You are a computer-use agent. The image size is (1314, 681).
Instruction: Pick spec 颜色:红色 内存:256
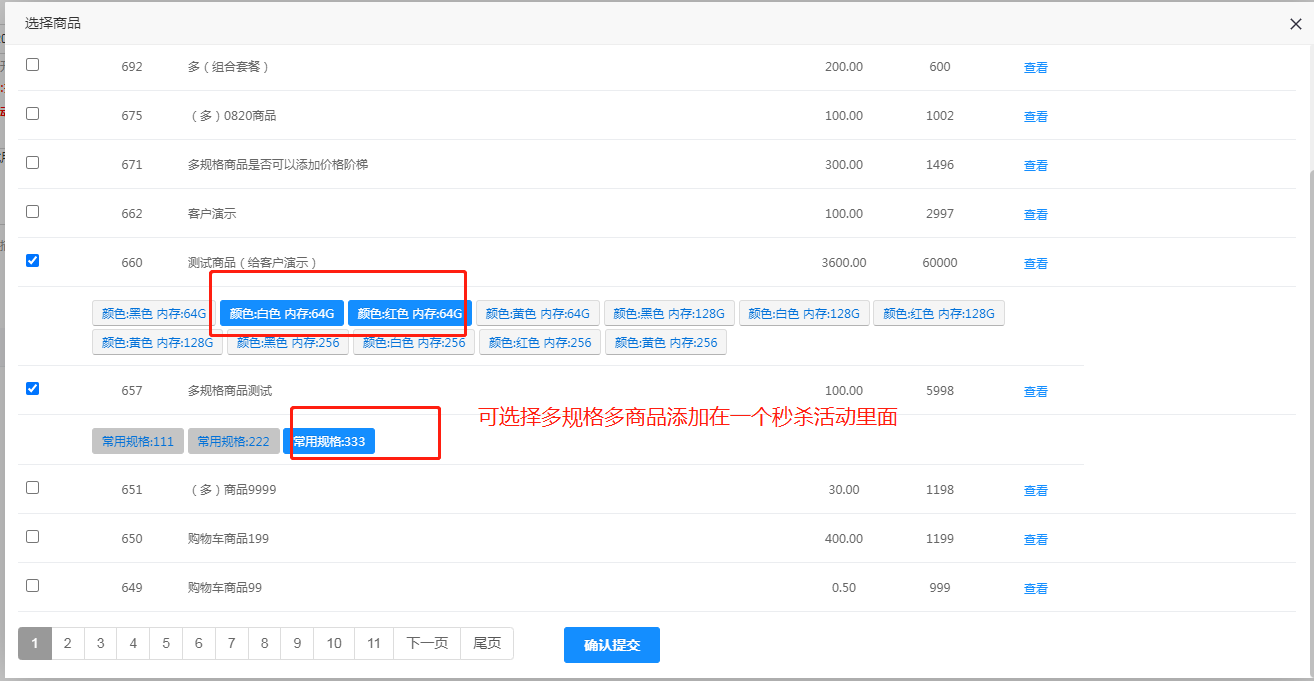pyautogui.click(x=540, y=342)
